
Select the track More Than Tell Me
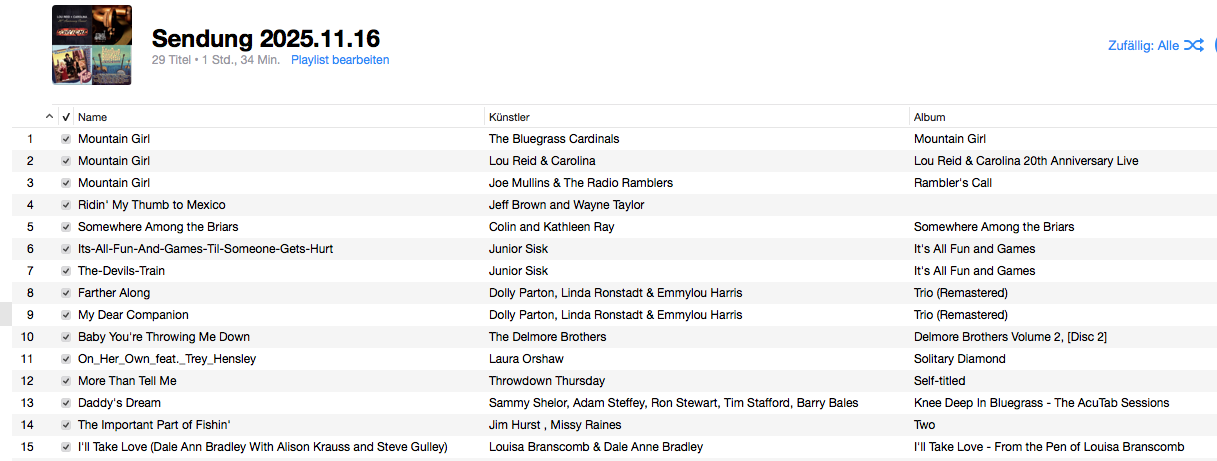(x=125, y=381)
